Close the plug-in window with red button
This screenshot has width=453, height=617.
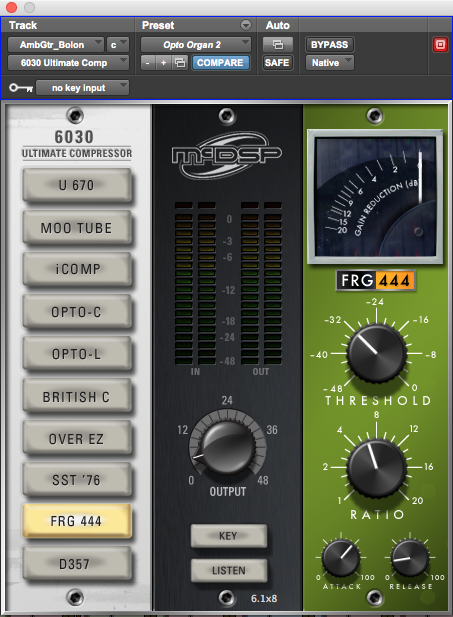coord(11,7)
